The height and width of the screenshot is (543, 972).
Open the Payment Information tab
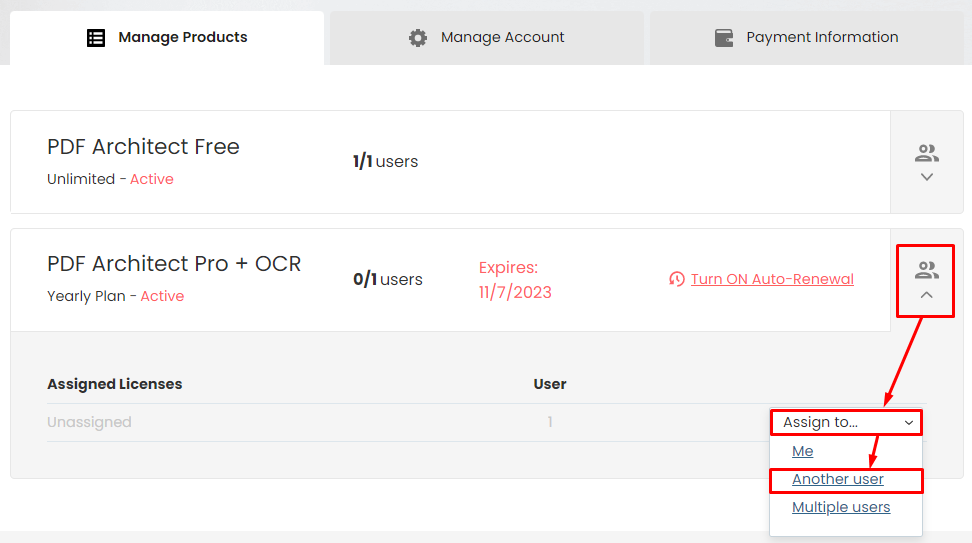pyautogui.click(x=806, y=38)
